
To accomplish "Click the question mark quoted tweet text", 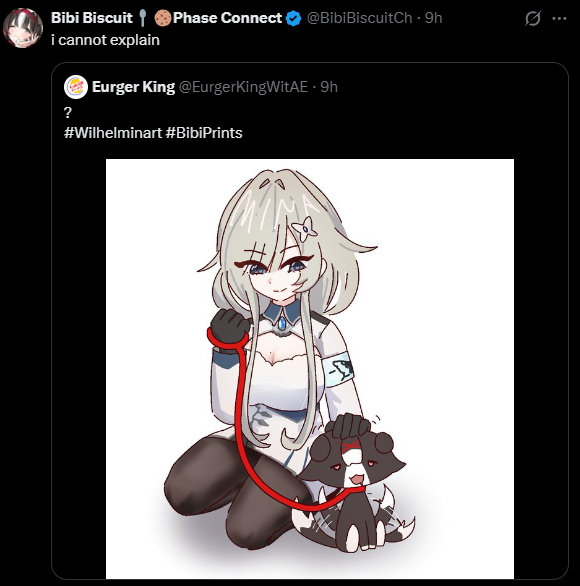I will pyautogui.click(x=68, y=112).
